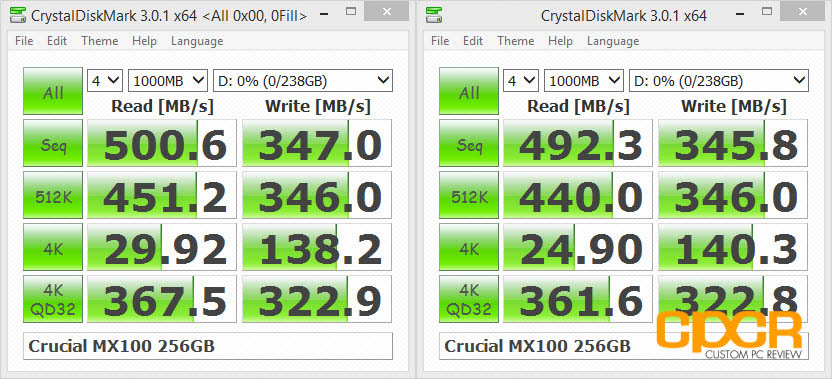
Task: Maximize the left CrystalDiskMark window
Action: (x=351, y=11)
